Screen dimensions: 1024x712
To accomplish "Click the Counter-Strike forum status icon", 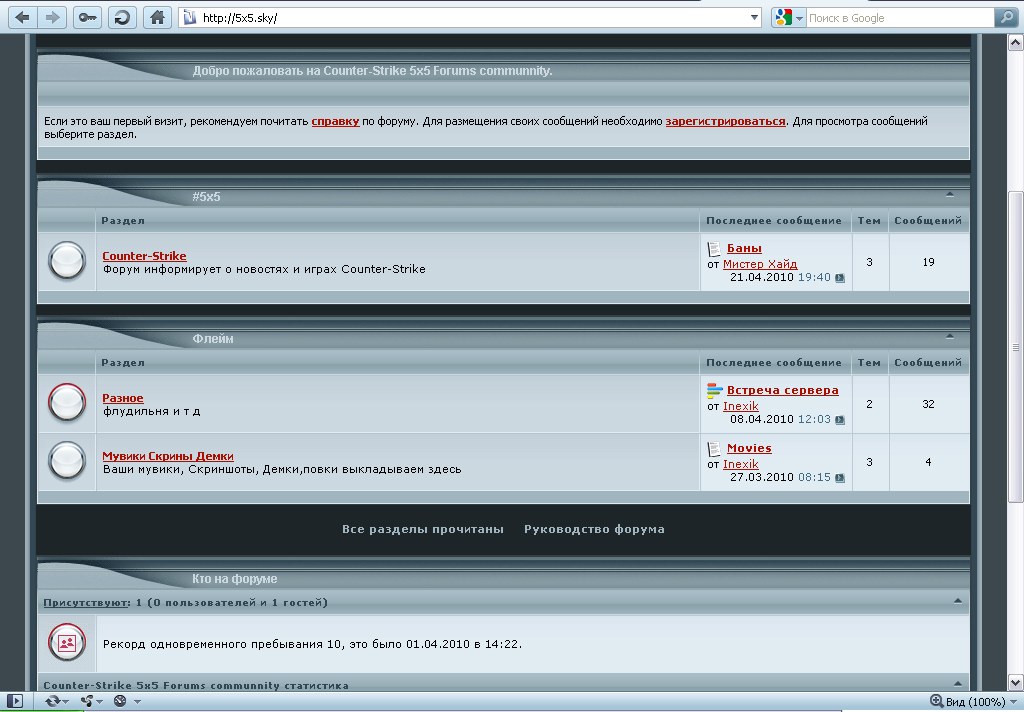I will 67,262.
